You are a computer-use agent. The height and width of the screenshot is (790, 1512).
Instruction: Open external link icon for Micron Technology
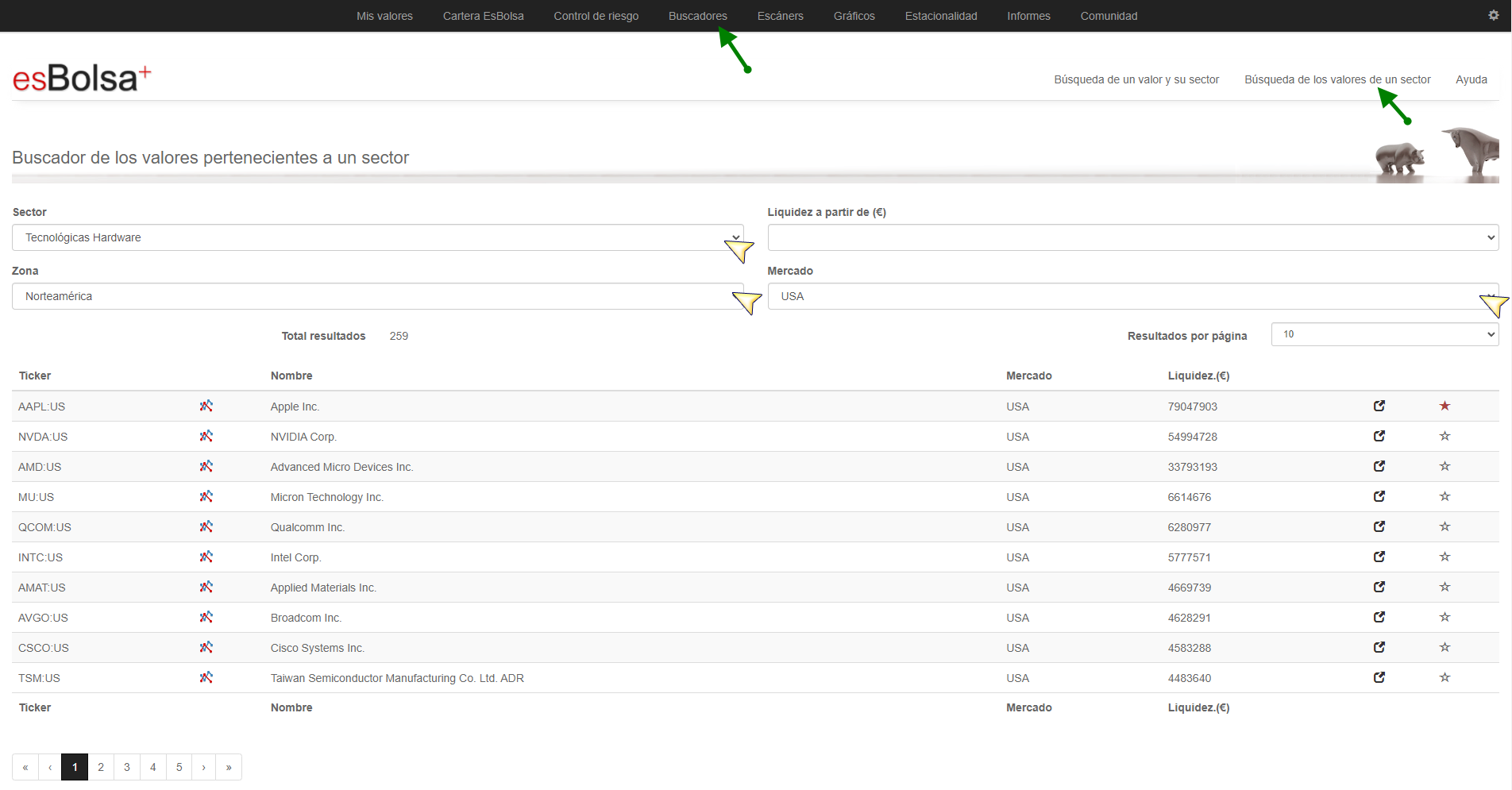tap(1379, 496)
